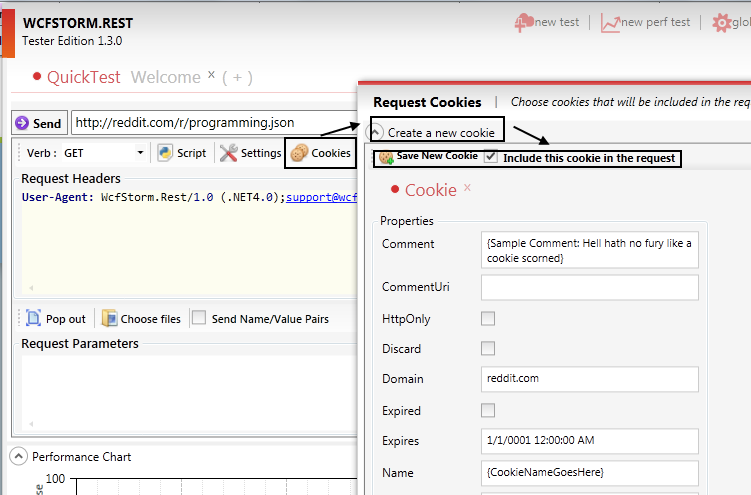Image resolution: width=751 pixels, height=495 pixels.
Task: Open Settings with the wrench icon
Action: coord(228,153)
